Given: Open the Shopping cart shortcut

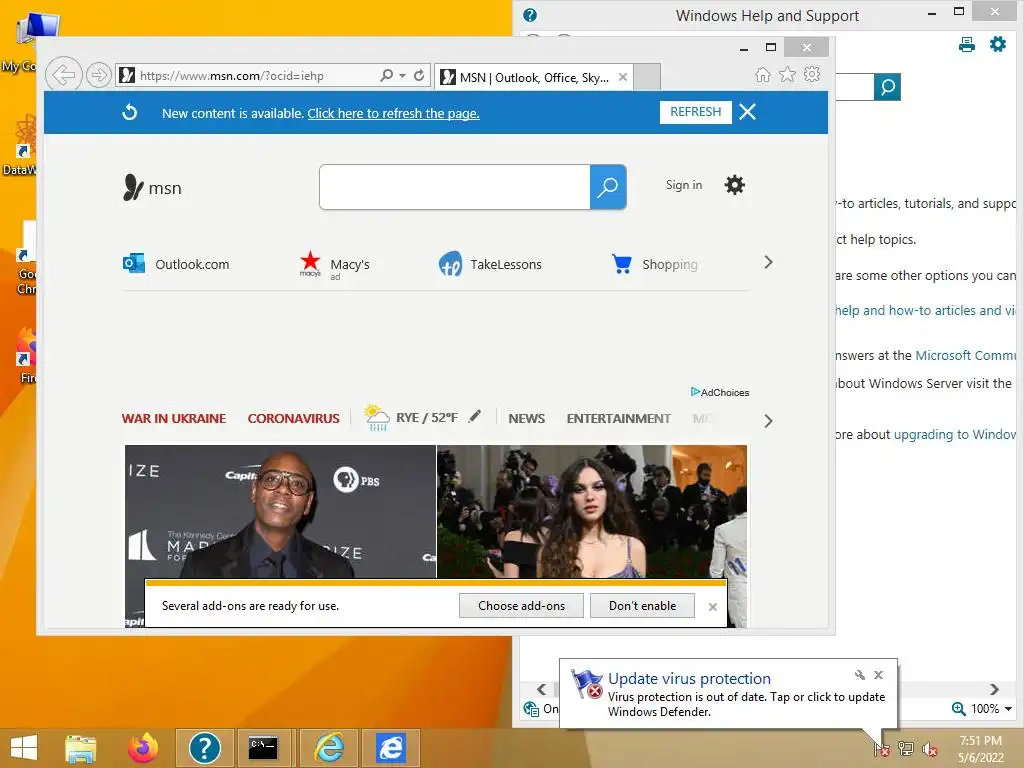Looking at the screenshot, I should click(655, 264).
